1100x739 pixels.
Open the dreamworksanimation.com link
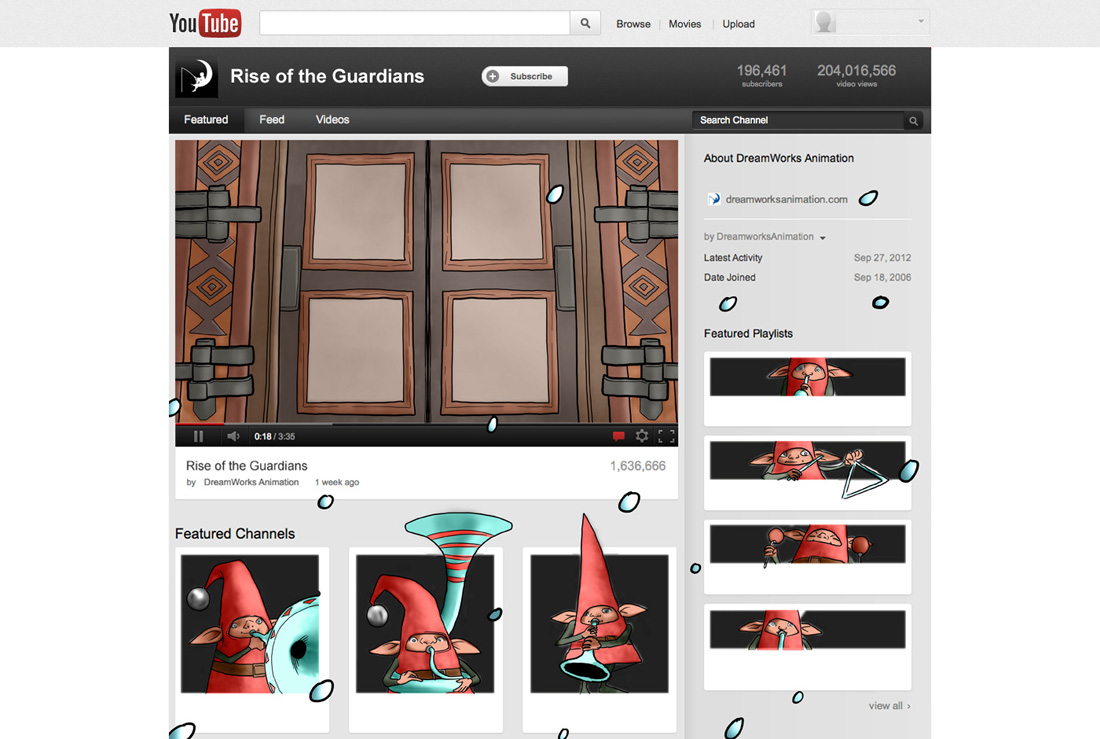coord(786,199)
